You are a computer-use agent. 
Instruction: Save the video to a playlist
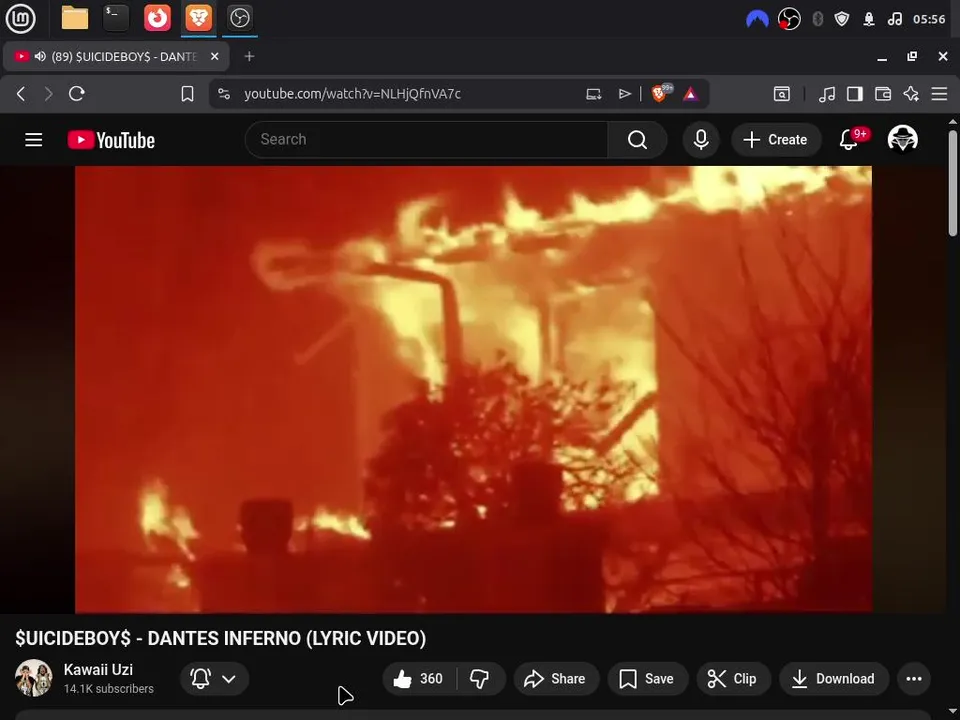click(x=647, y=678)
